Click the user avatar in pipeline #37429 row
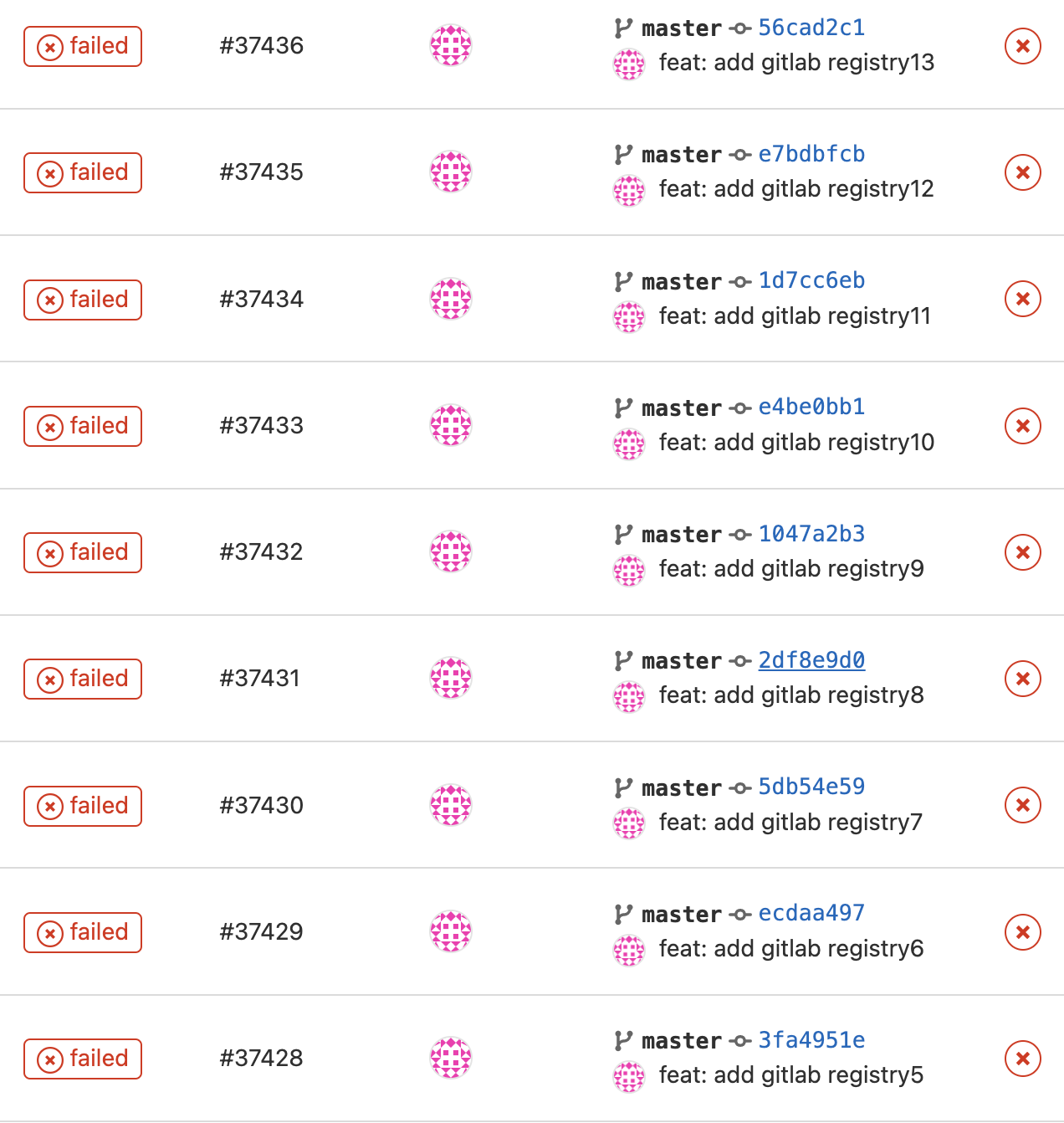 [451, 931]
